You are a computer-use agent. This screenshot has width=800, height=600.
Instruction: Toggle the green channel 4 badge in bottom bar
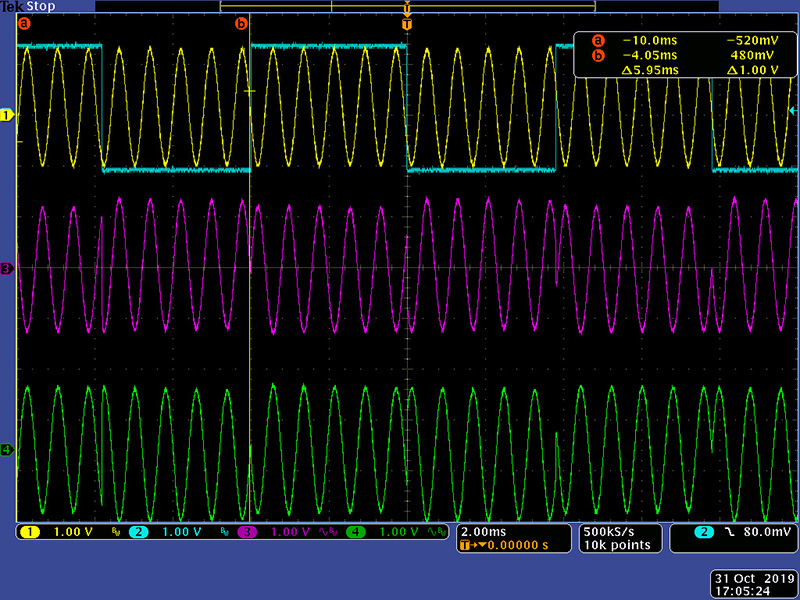point(356,532)
